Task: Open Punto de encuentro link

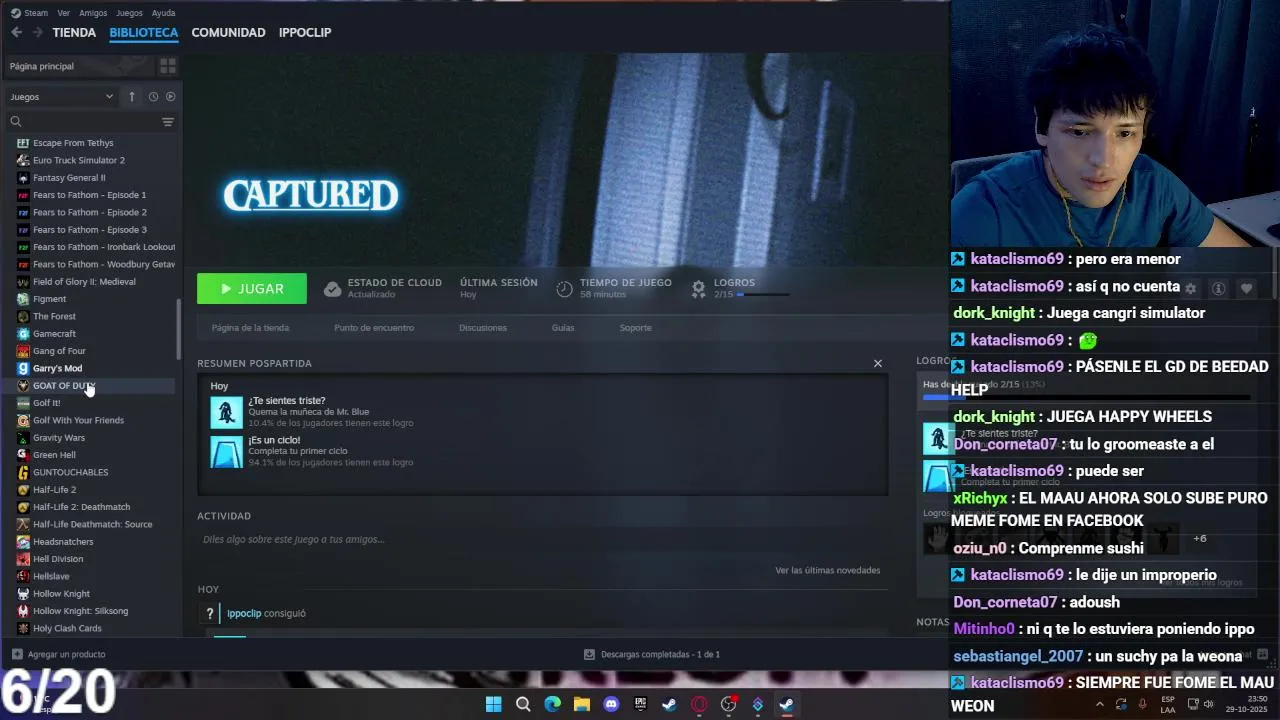Action: tap(374, 328)
